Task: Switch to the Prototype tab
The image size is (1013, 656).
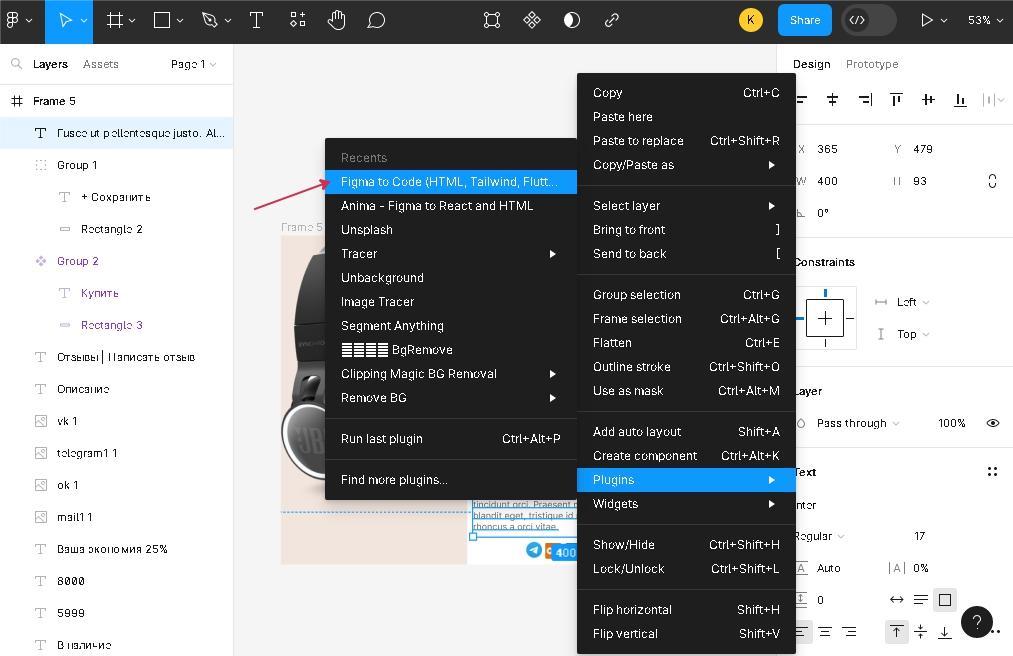Action: (872, 64)
